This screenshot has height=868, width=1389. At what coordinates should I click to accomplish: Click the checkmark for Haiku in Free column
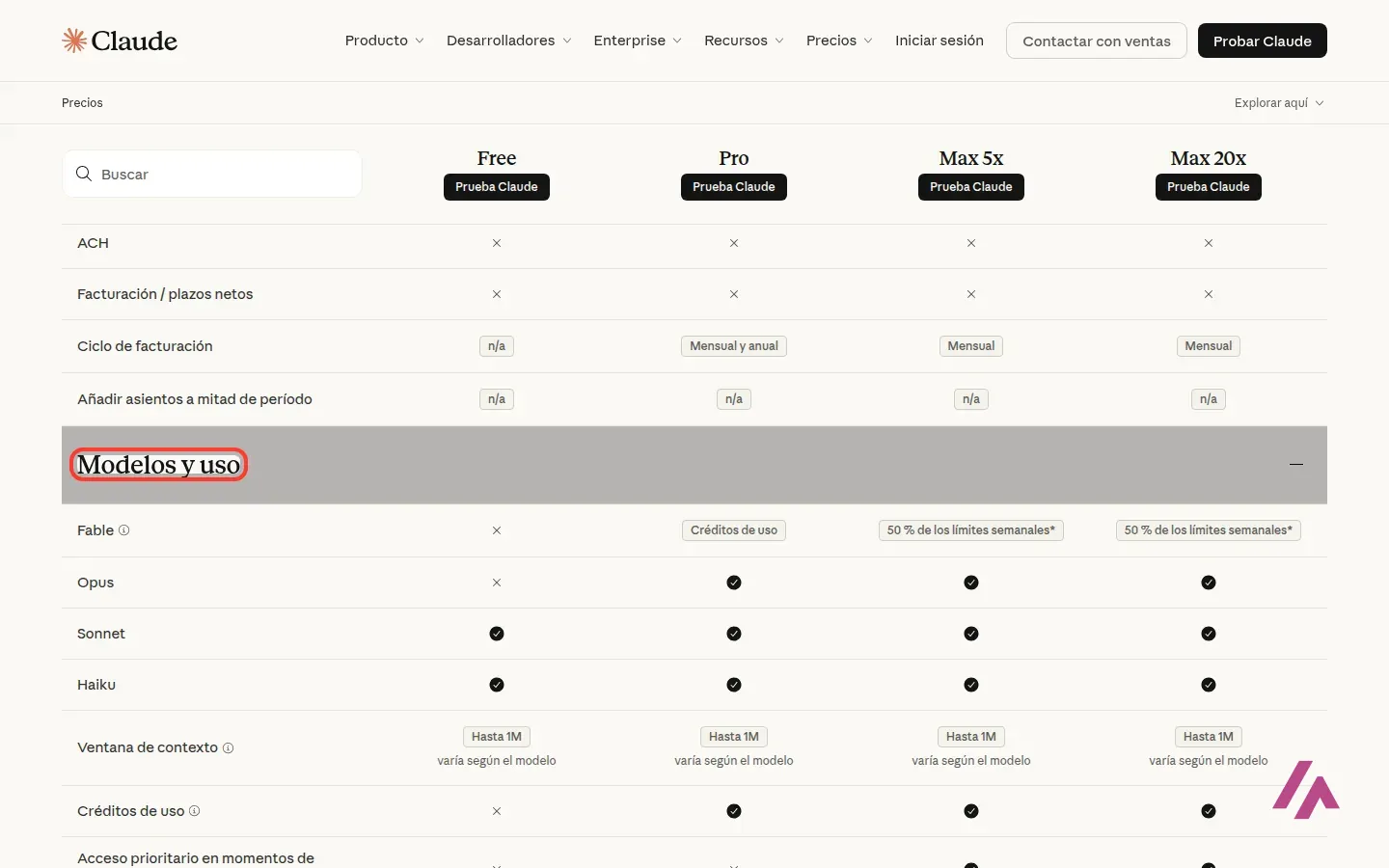(497, 685)
